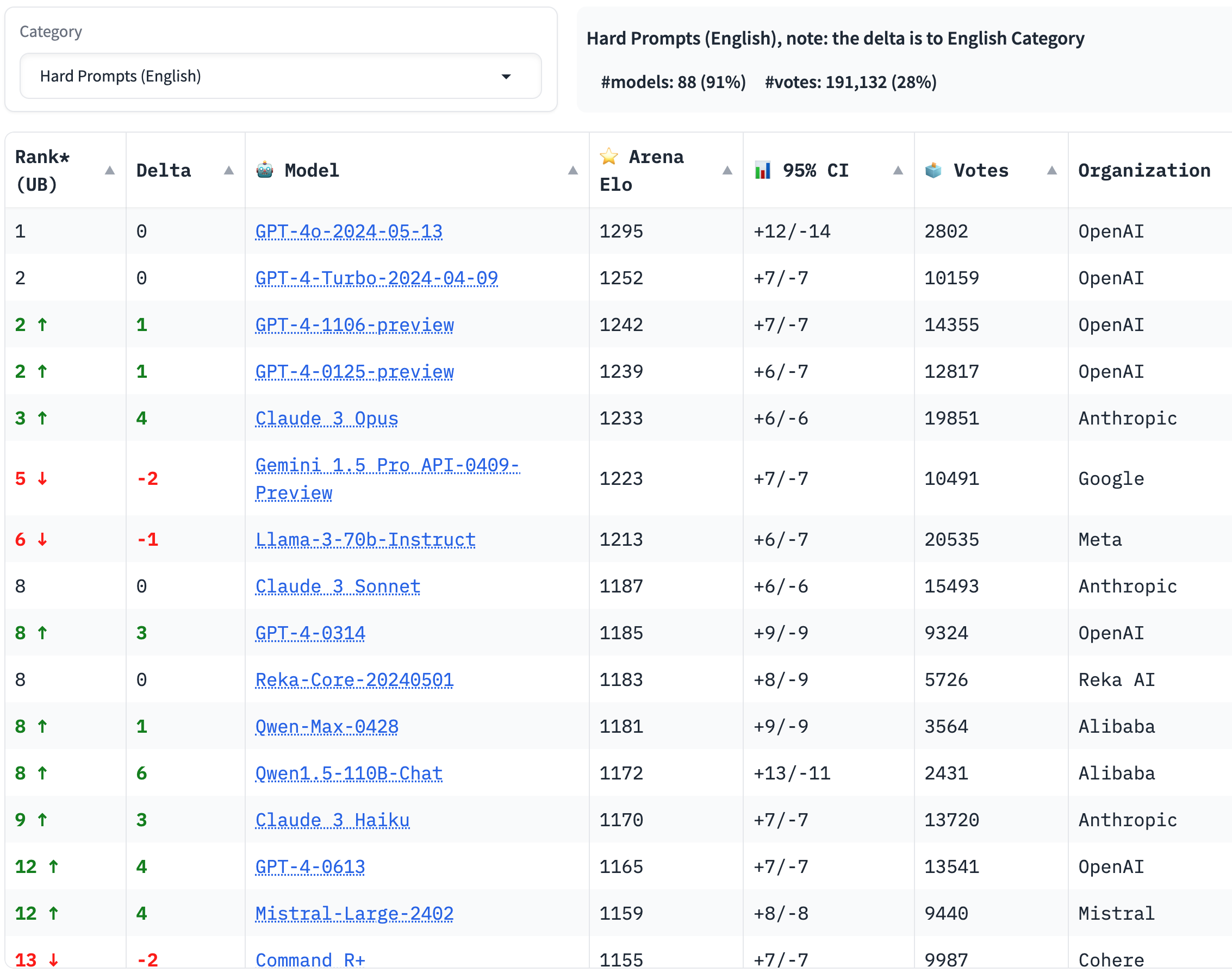Click the Organization column header
The height and width of the screenshot is (973, 1232).
coord(1144,170)
